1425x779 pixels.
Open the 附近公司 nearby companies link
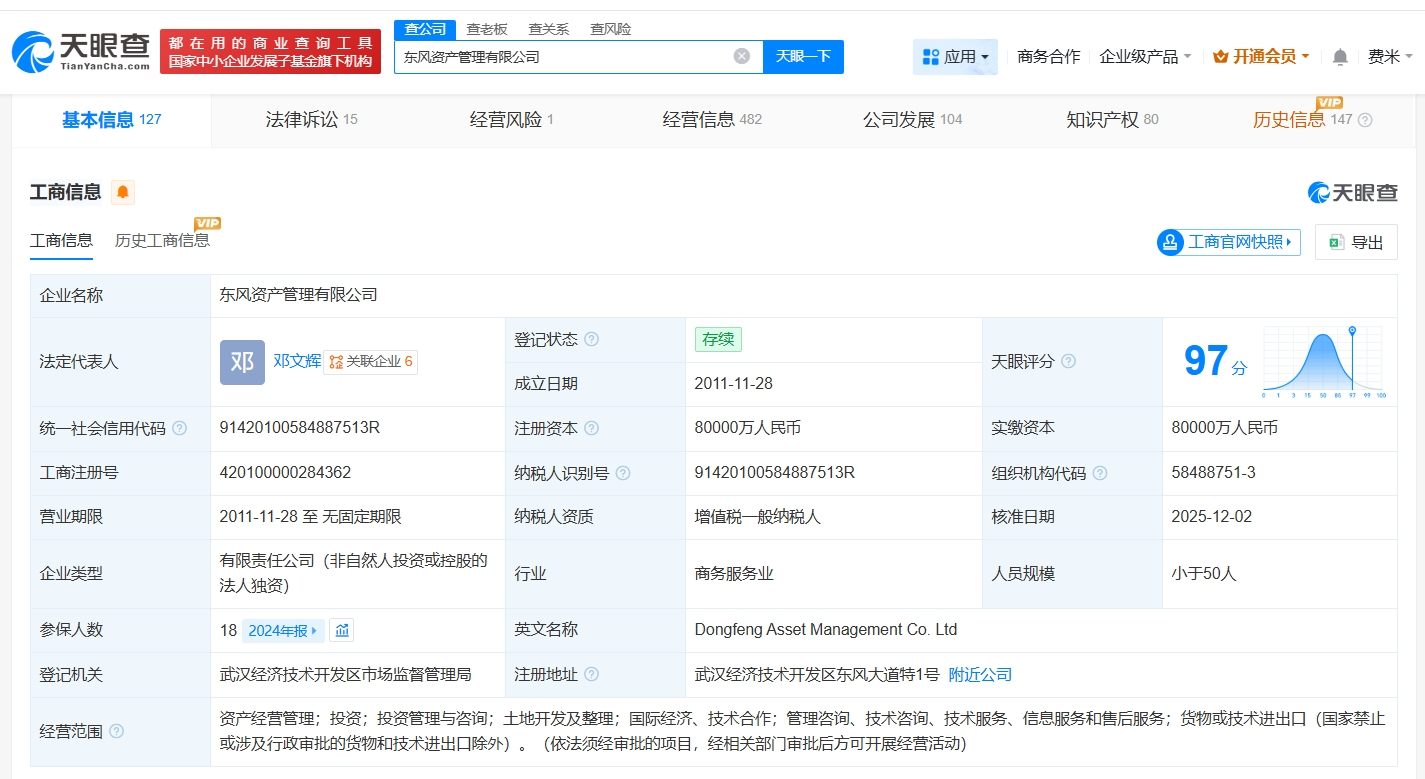pos(980,675)
